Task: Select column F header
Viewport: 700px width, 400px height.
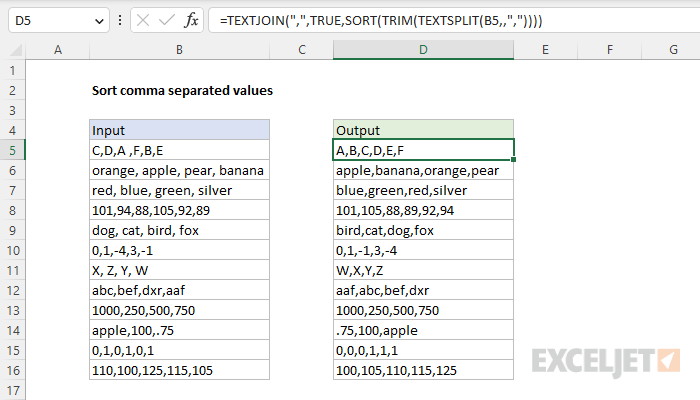Action: 609,50
